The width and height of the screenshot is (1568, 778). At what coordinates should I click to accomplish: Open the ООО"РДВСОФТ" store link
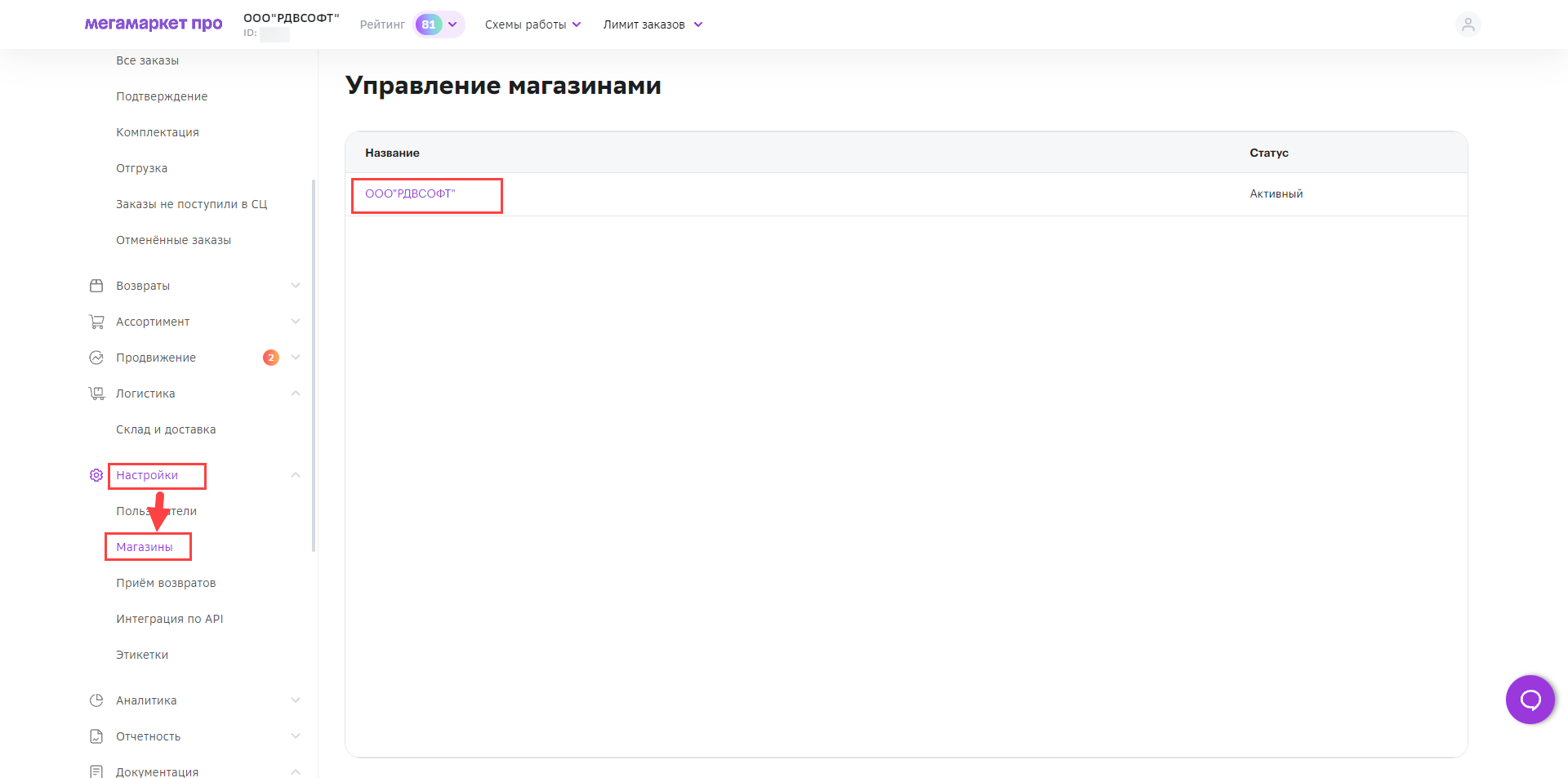click(x=410, y=194)
